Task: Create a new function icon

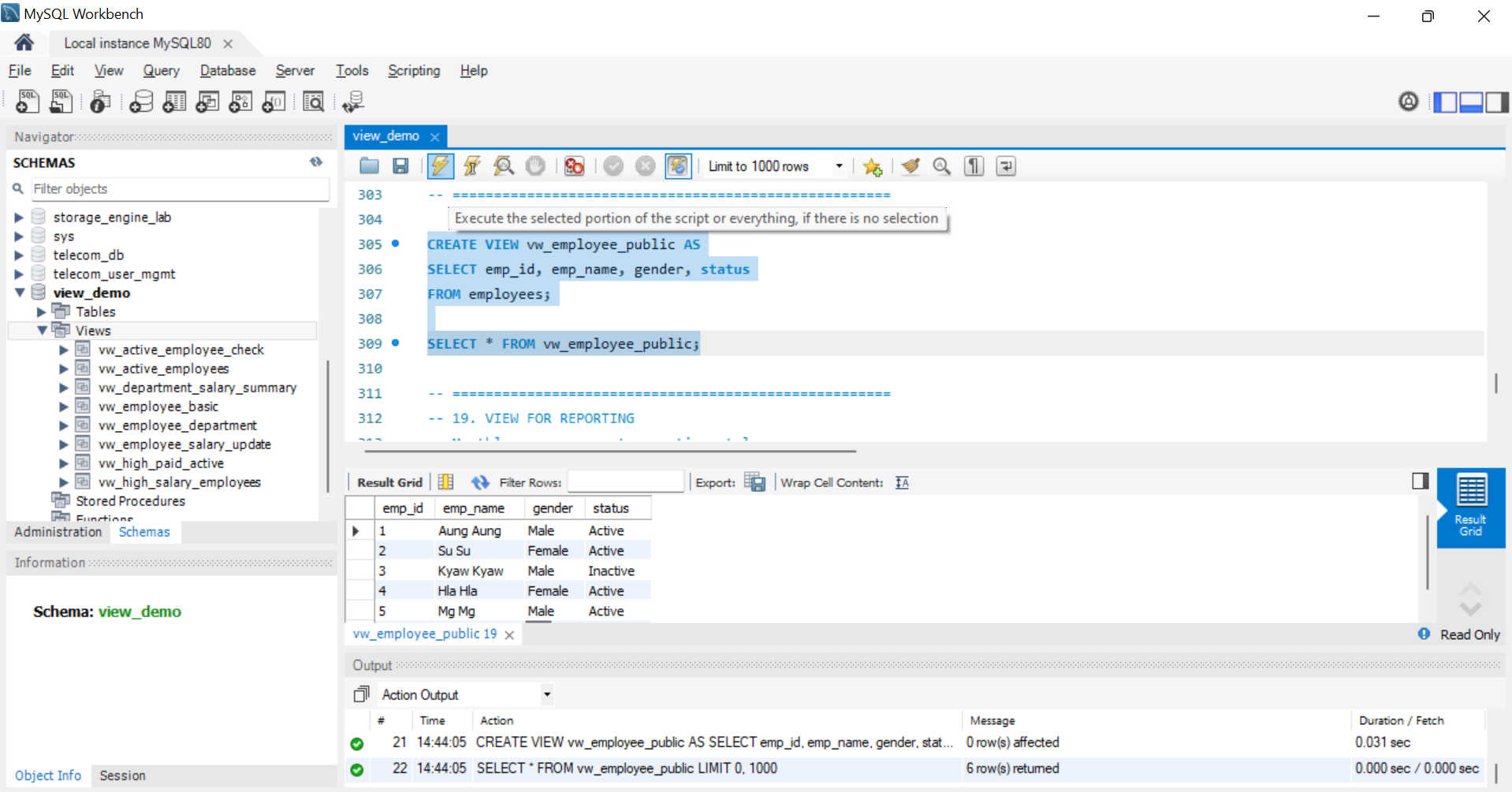Action: click(274, 102)
